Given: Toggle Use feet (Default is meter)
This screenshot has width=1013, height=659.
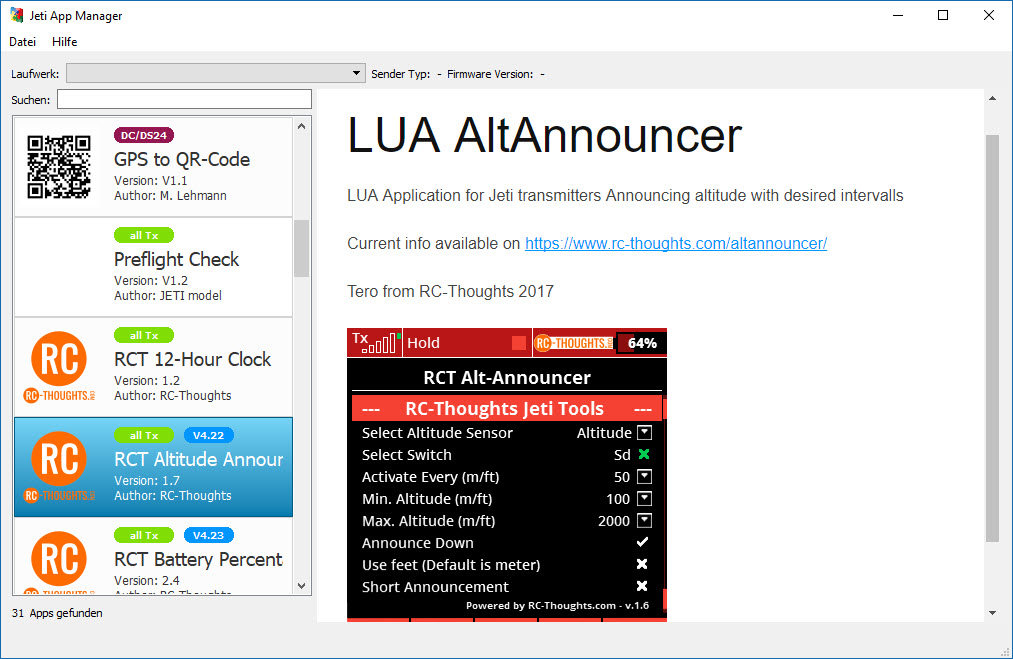Looking at the screenshot, I should click(x=642, y=564).
